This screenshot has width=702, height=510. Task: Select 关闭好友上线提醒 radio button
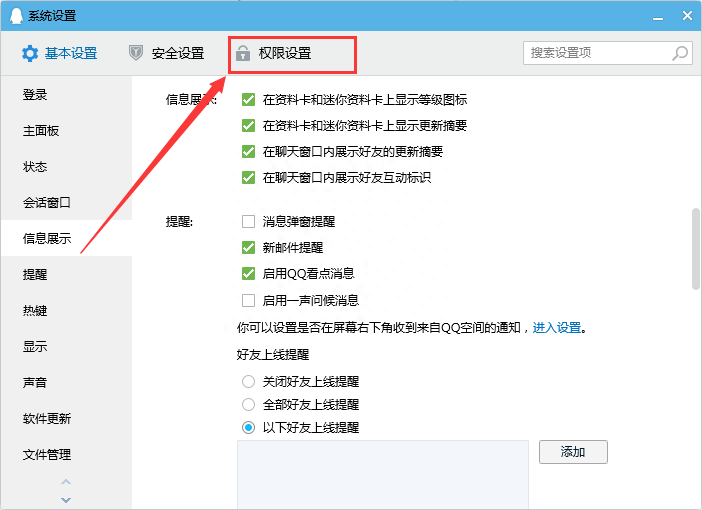tap(249, 382)
